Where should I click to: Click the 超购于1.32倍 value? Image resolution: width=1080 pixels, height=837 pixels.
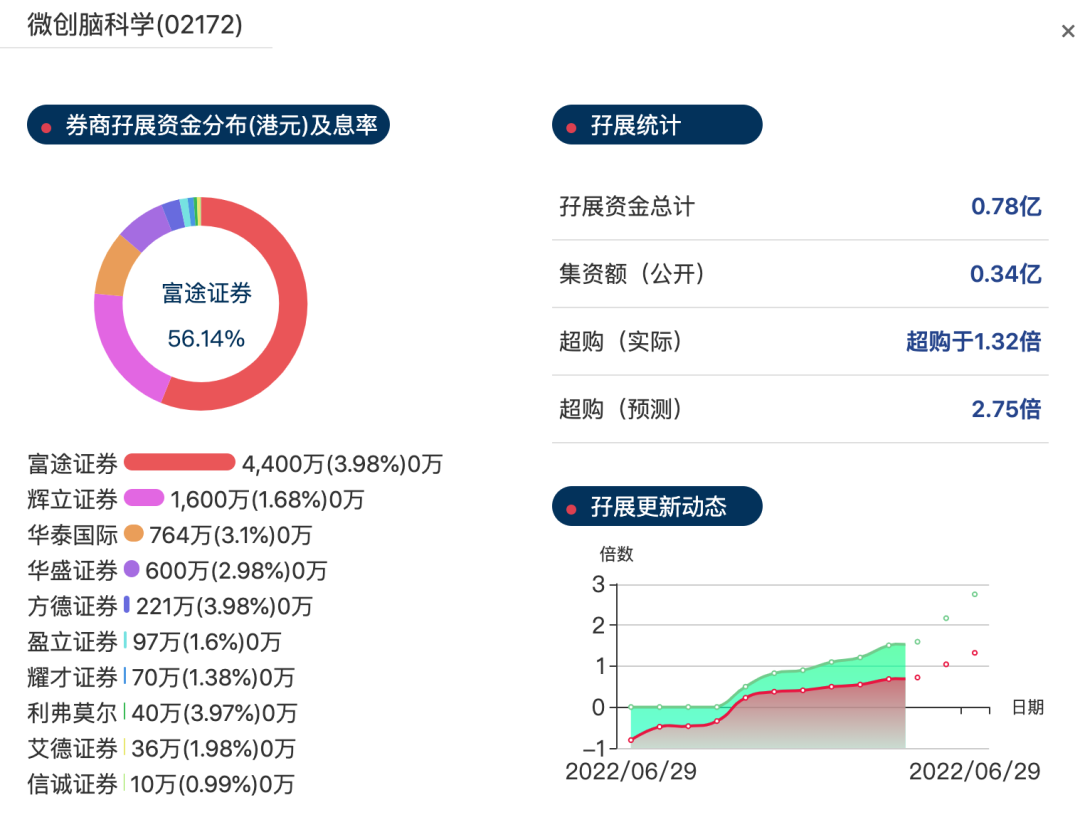[973, 341]
